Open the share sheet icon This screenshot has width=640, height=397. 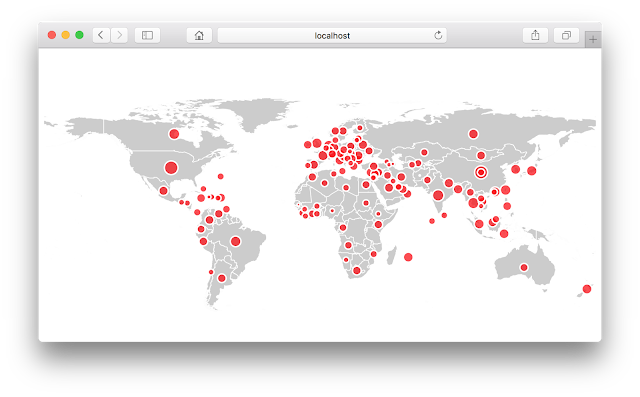coord(535,35)
